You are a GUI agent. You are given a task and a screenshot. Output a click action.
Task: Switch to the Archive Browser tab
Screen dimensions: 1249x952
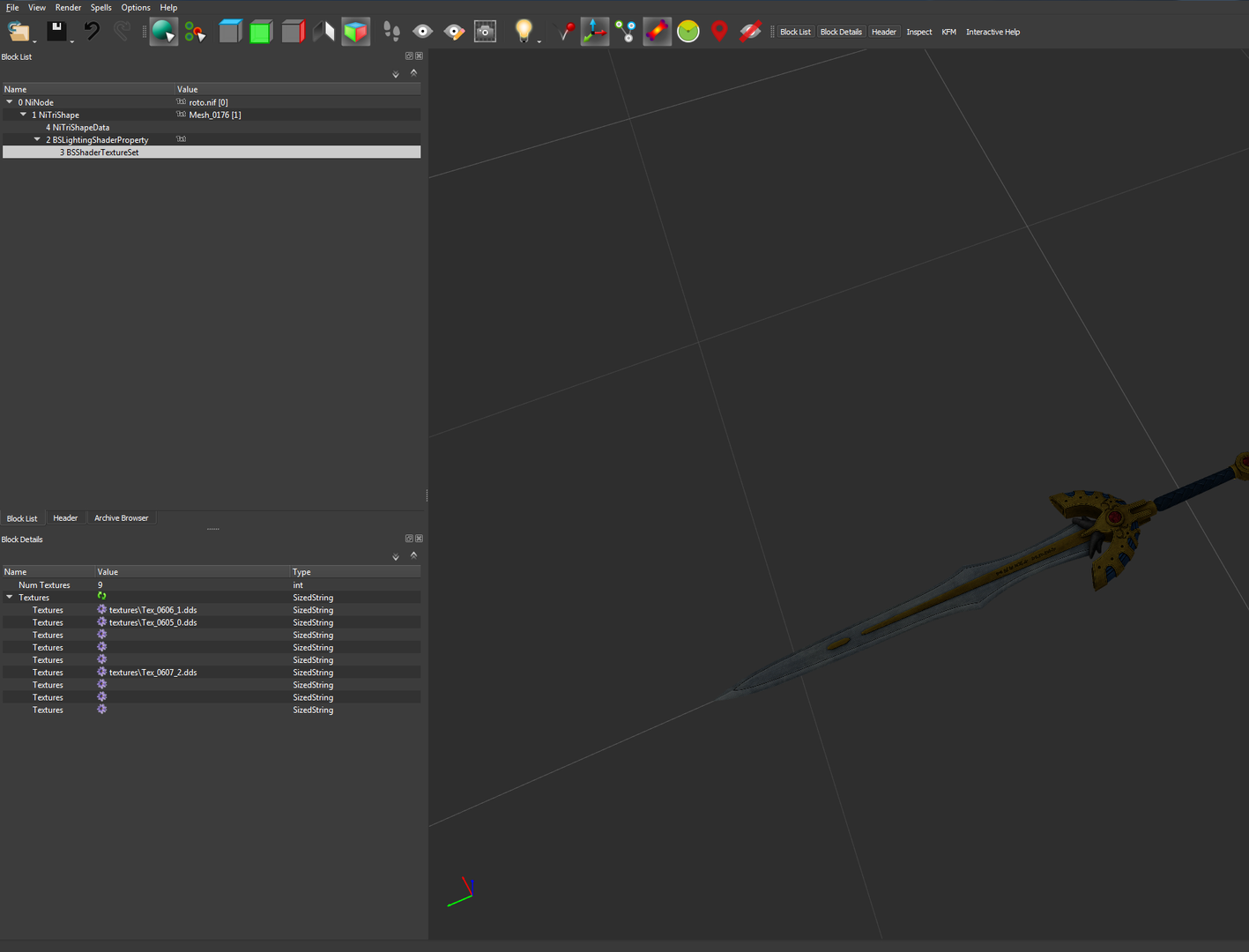pos(122,518)
